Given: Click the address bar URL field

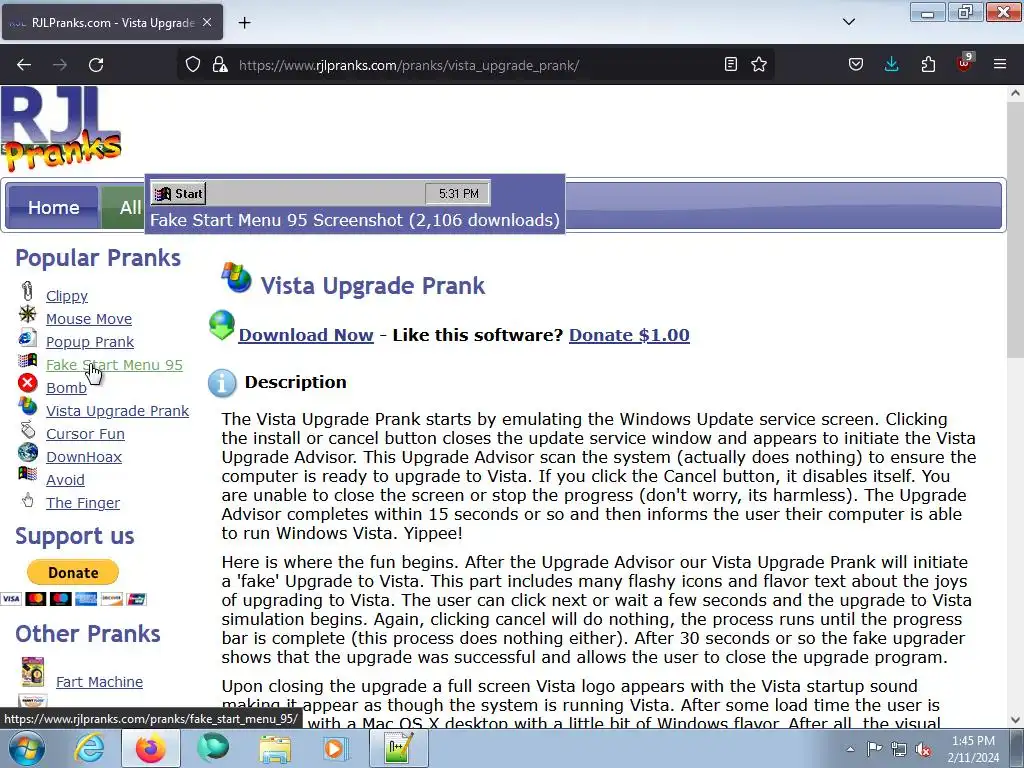Looking at the screenshot, I should tap(477, 65).
